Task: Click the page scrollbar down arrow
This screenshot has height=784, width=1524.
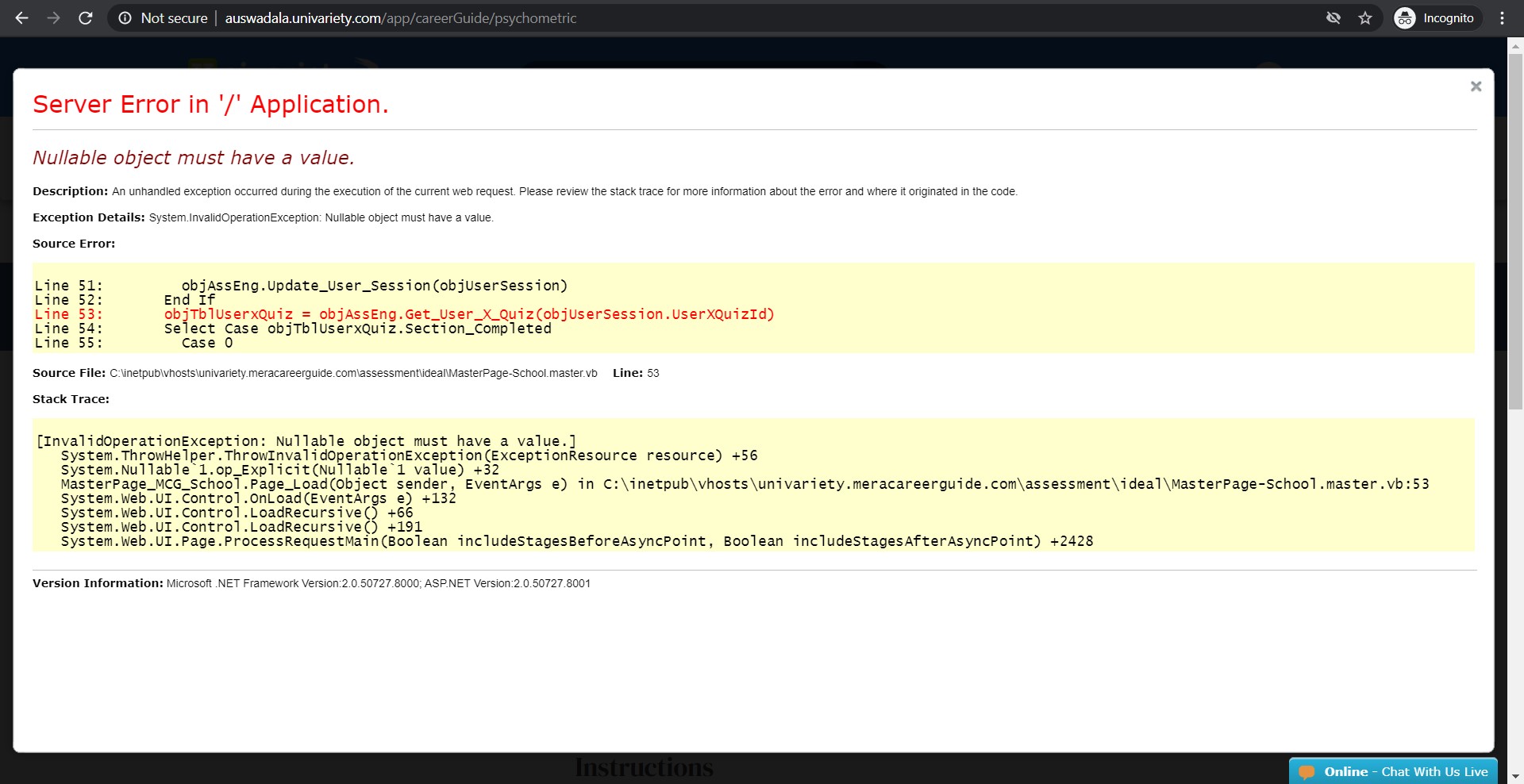Action: pyautogui.click(x=1515, y=776)
